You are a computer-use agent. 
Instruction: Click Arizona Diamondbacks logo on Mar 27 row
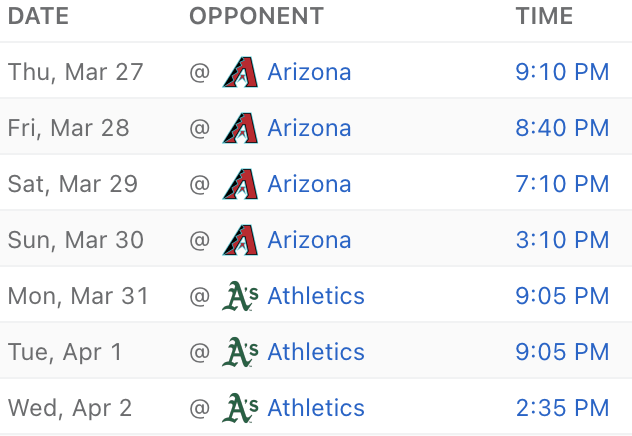240,72
